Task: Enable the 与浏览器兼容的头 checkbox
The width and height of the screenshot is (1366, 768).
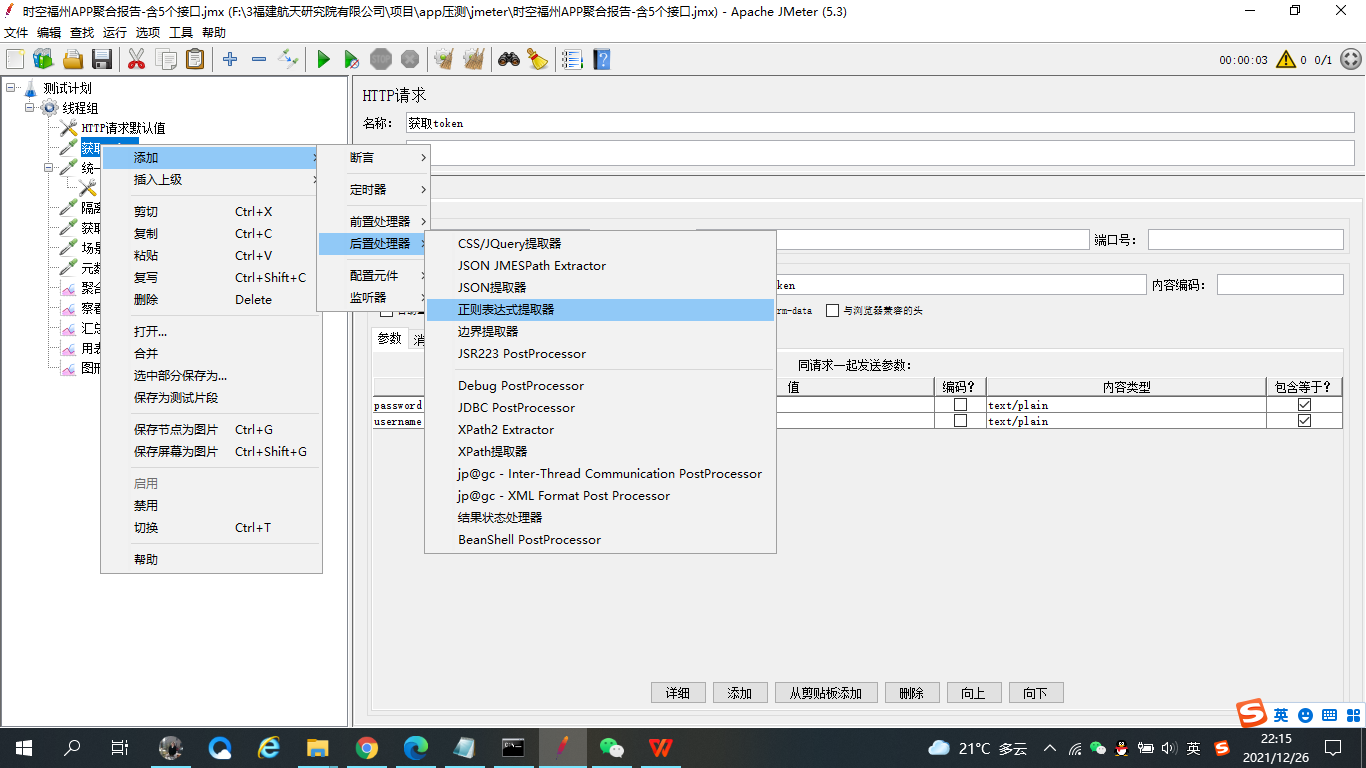Action: [832, 311]
